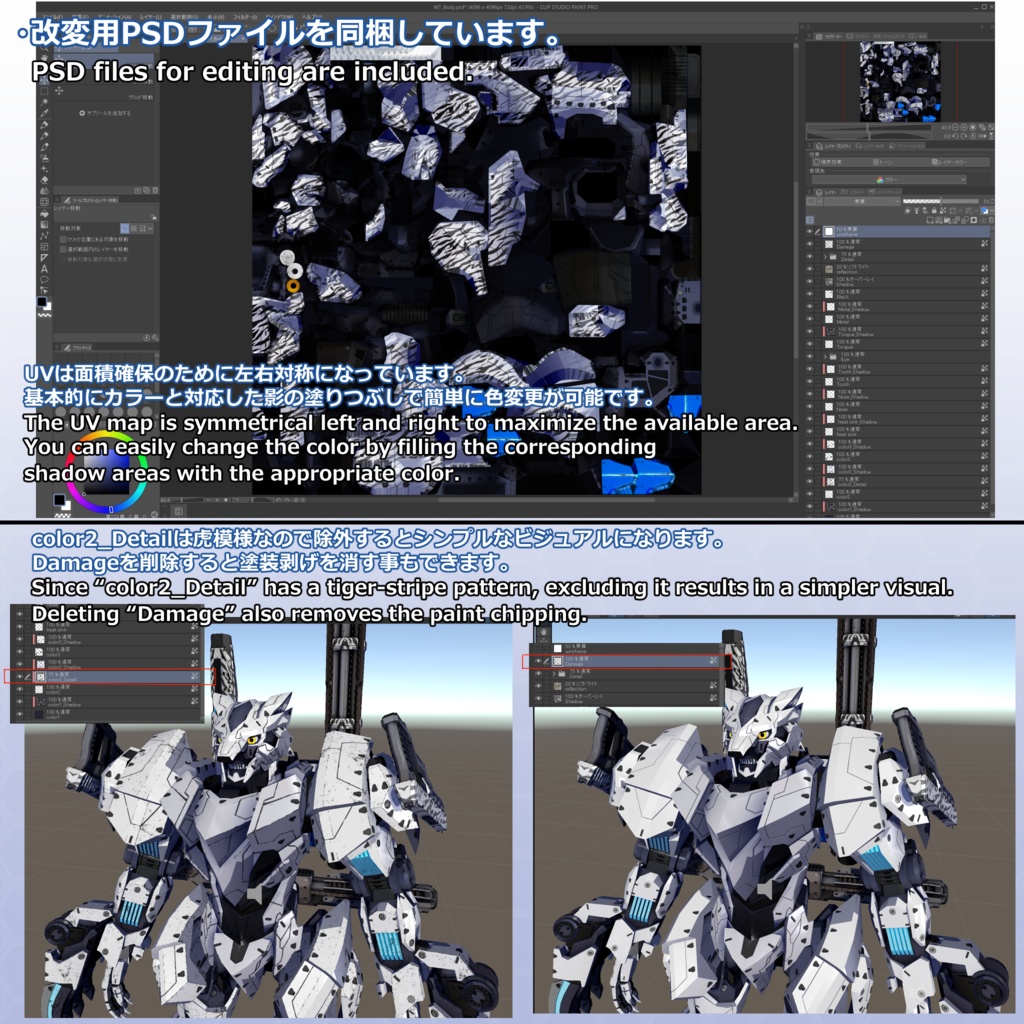The width and height of the screenshot is (1024, 1024).
Task: Click the Navigator flip horizontal icon
Action: (x=982, y=136)
